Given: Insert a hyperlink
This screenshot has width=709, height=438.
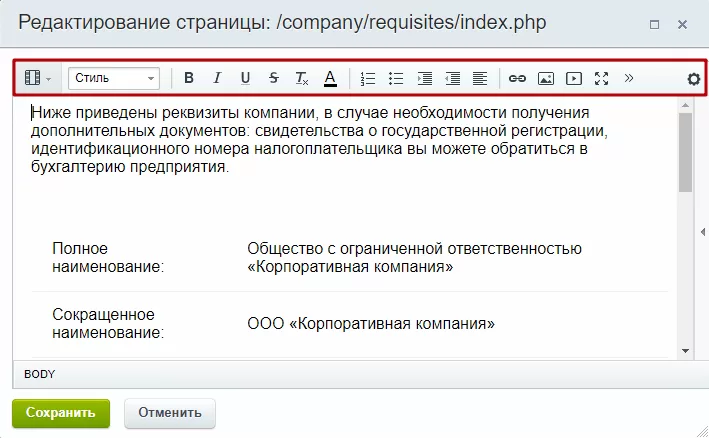Looking at the screenshot, I should coord(517,79).
